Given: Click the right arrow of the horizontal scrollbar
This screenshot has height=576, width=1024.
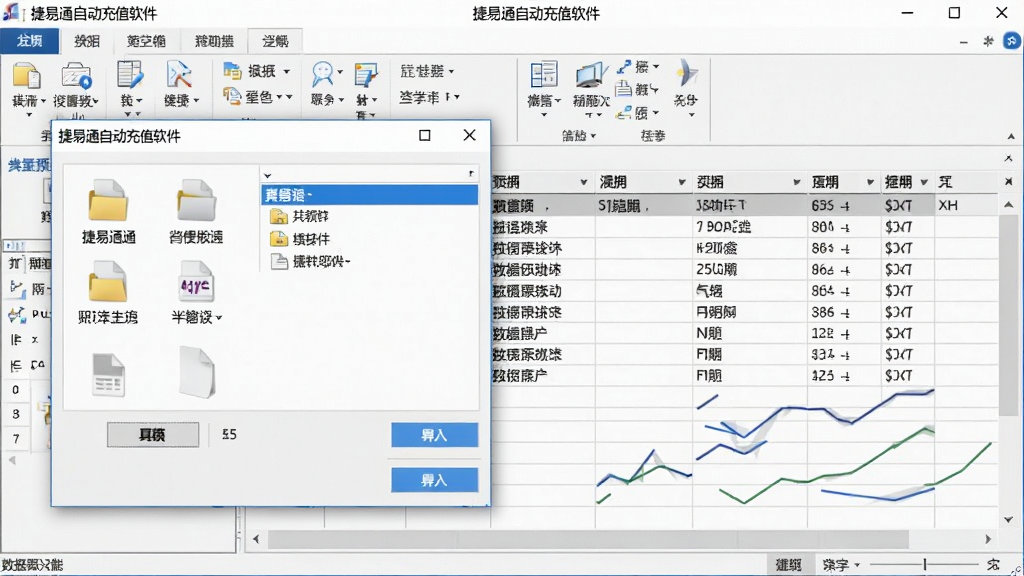Looking at the screenshot, I should (988, 539).
